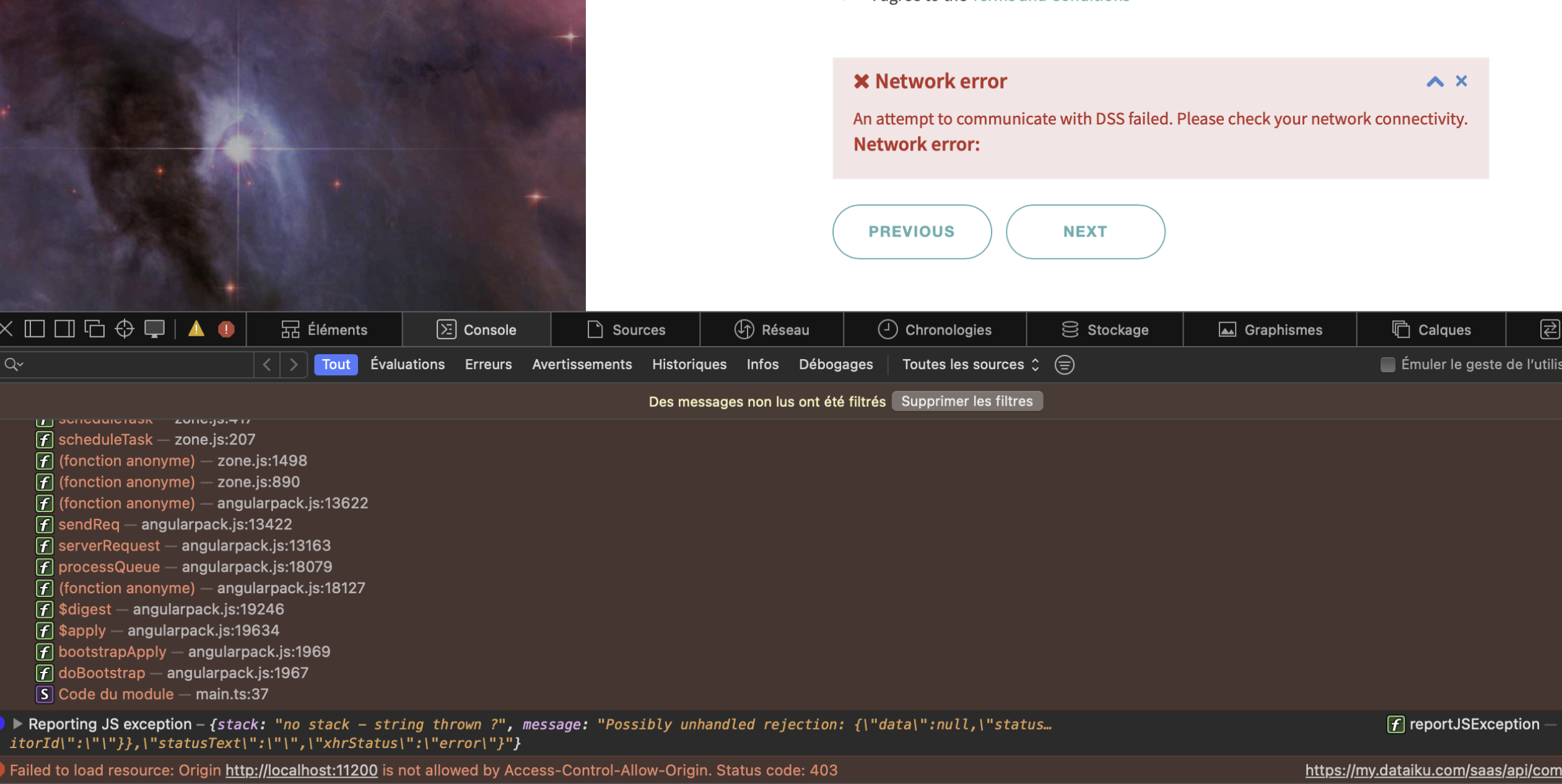The height and width of the screenshot is (784, 1562).
Task: Dock inspector to the left side
Action: tap(35, 329)
